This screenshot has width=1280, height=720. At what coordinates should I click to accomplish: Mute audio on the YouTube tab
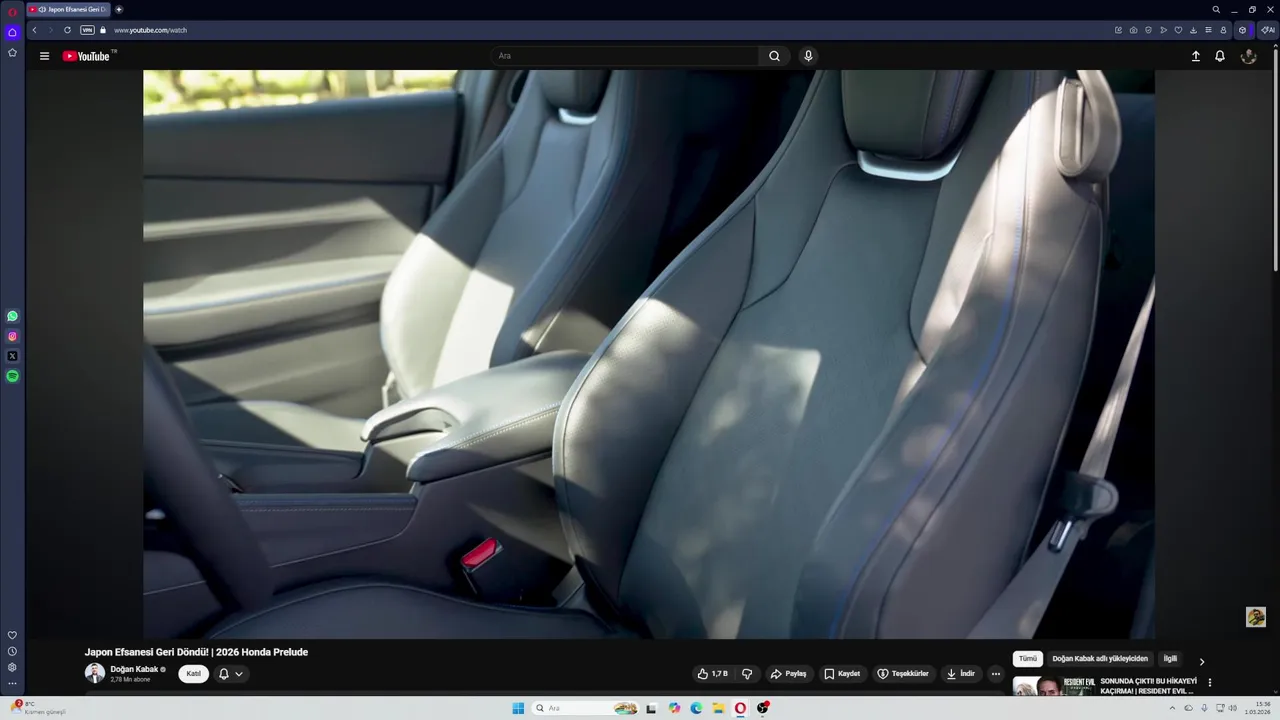(42, 9)
